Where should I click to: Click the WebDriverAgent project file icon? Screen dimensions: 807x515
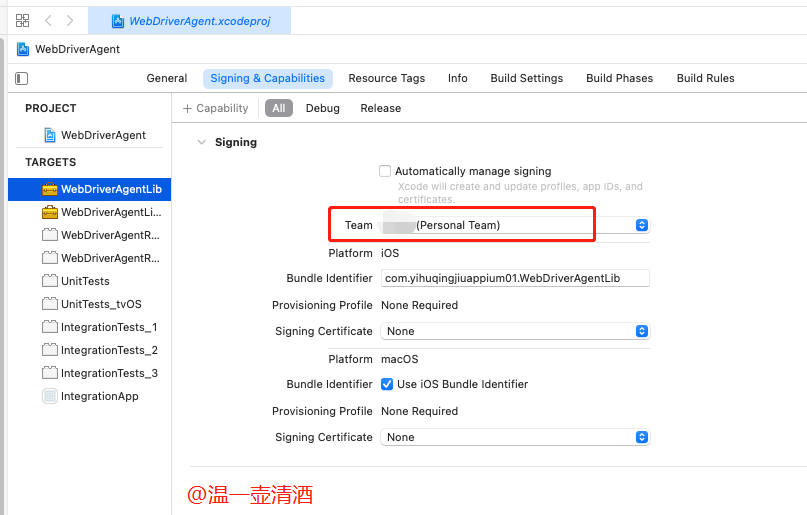click(50, 135)
